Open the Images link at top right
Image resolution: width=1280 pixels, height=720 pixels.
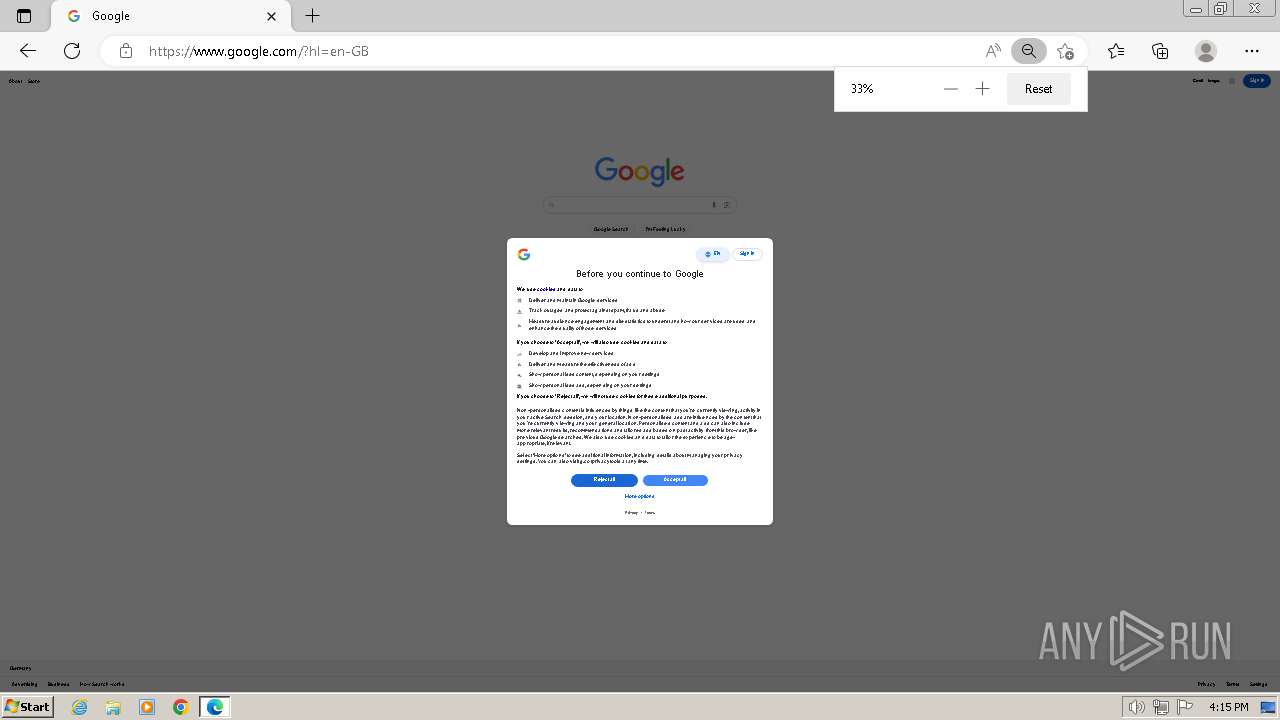pyautogui.click(x=1214, y=81)
